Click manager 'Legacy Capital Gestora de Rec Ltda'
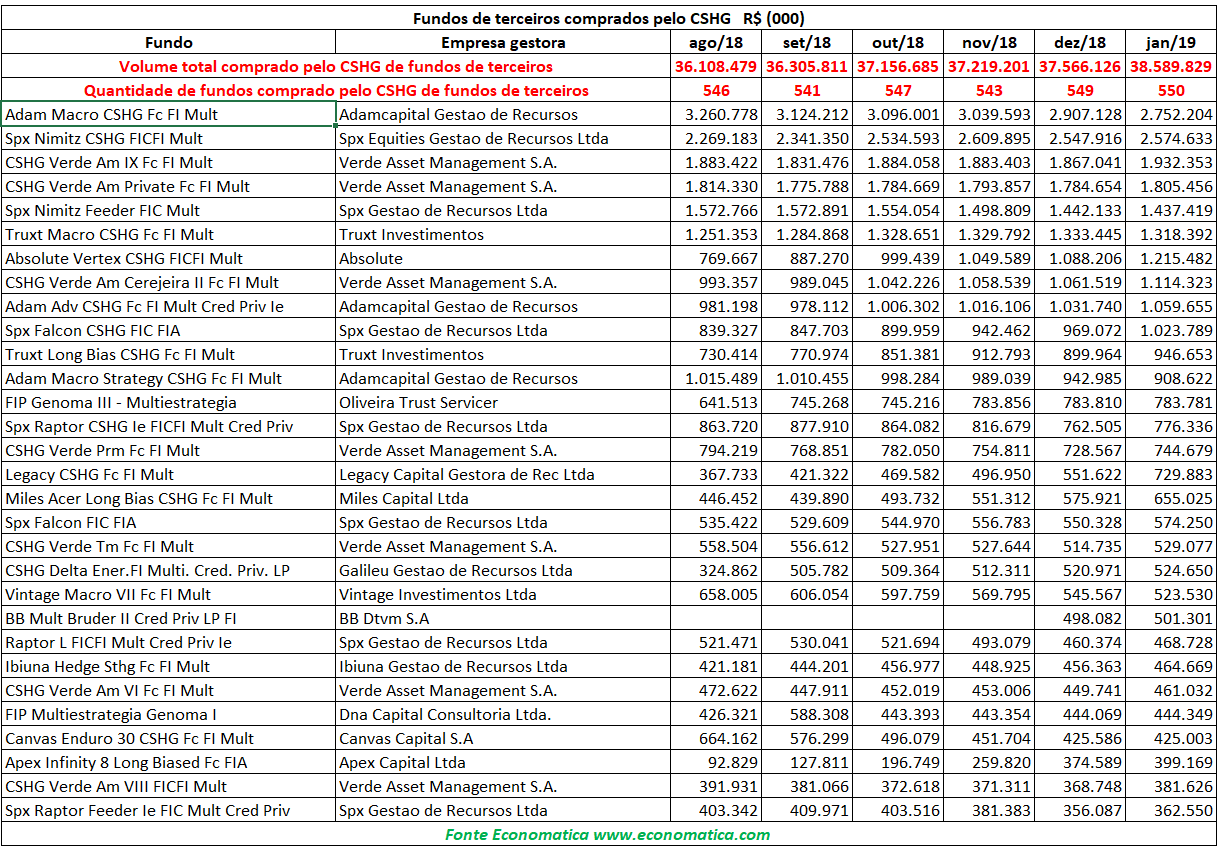The width and height of the screenshot is (1220, 849). coord(503,475)
